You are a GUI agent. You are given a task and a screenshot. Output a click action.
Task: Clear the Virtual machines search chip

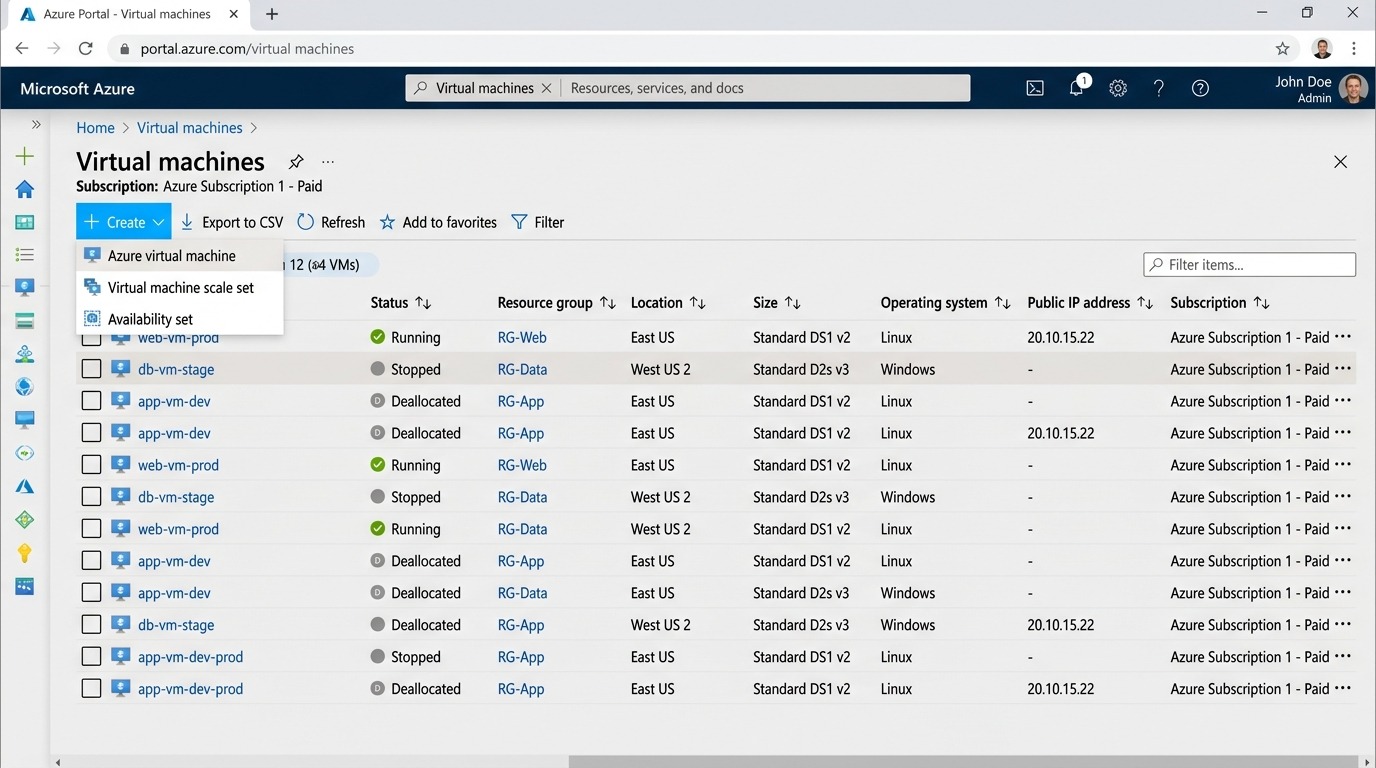point(546,88)
